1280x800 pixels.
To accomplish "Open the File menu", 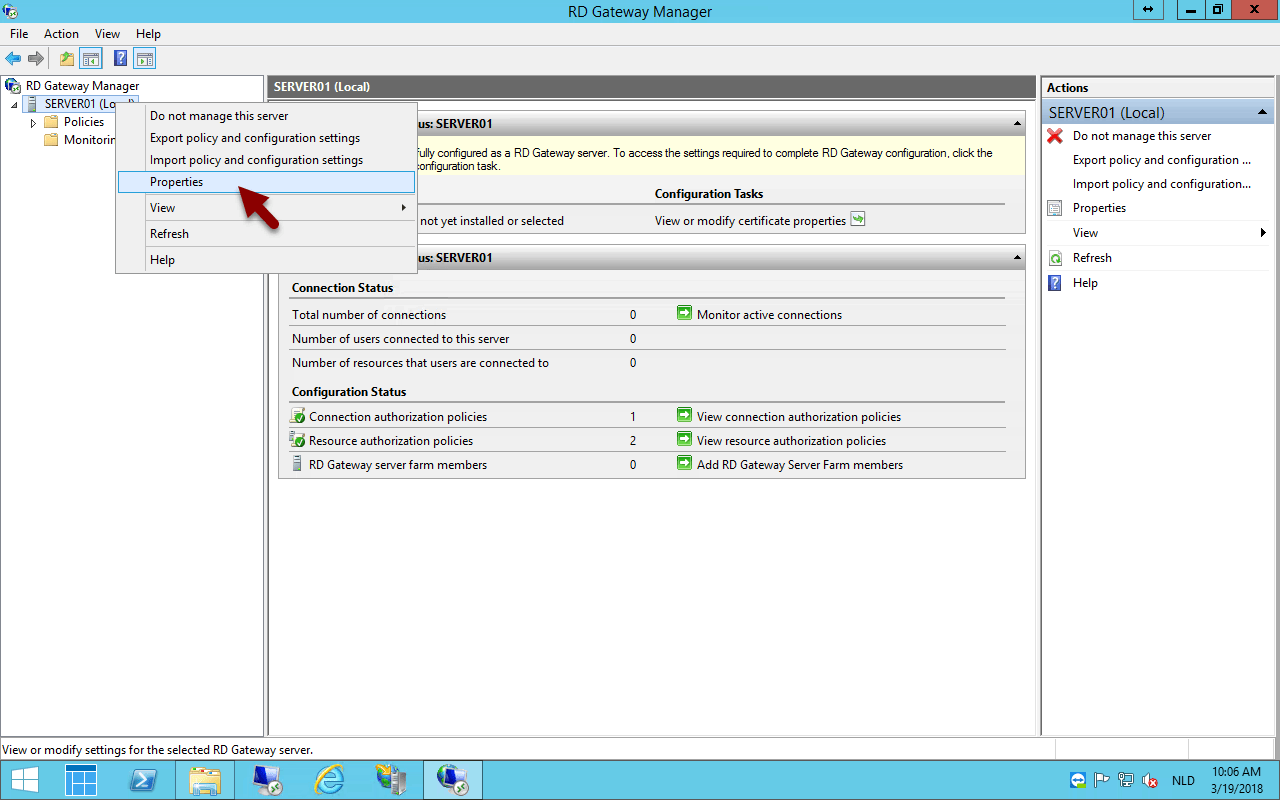I will tap(19, 34).
